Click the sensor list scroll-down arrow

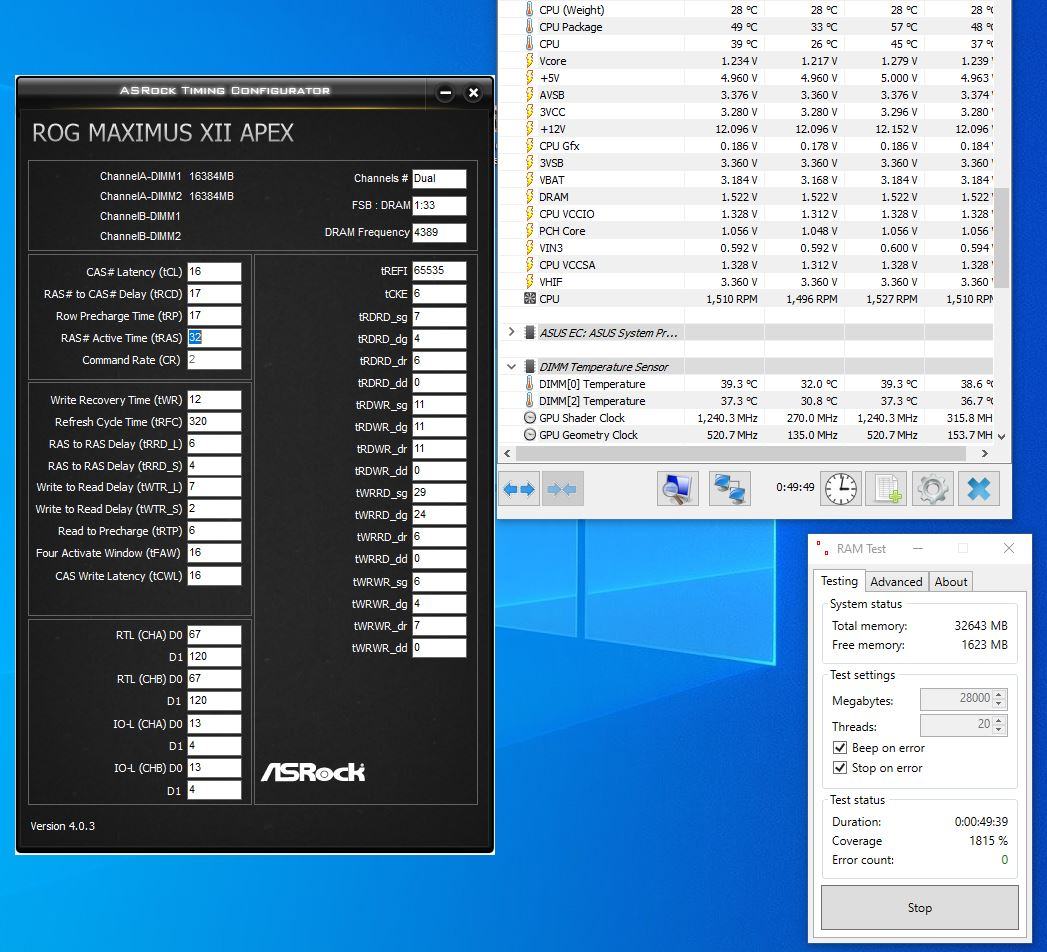(x=1002, y=436)
